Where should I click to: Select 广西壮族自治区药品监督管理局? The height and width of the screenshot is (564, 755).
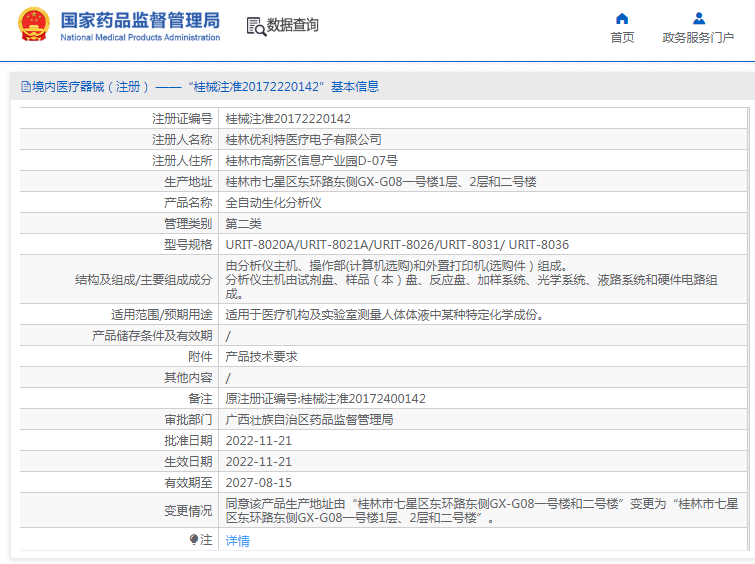pos(309,420)
